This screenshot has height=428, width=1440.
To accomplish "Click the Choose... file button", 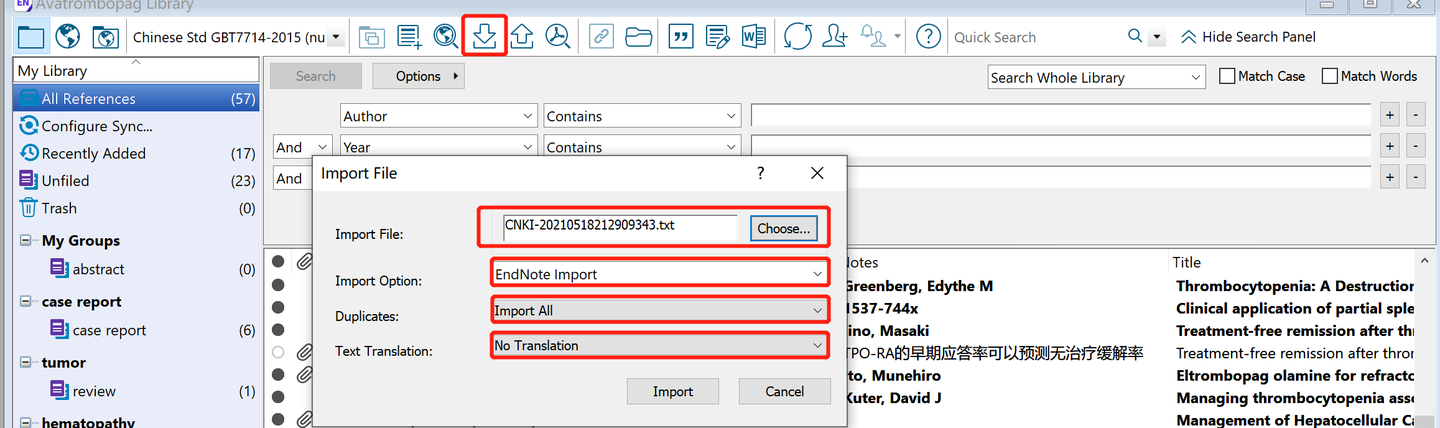I will click(784, 228).
